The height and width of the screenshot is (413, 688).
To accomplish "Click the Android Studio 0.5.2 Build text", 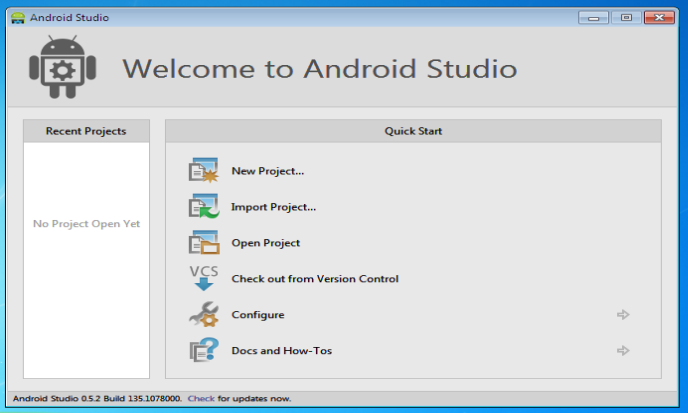I will pyautogui.click(x=97, y=399).
